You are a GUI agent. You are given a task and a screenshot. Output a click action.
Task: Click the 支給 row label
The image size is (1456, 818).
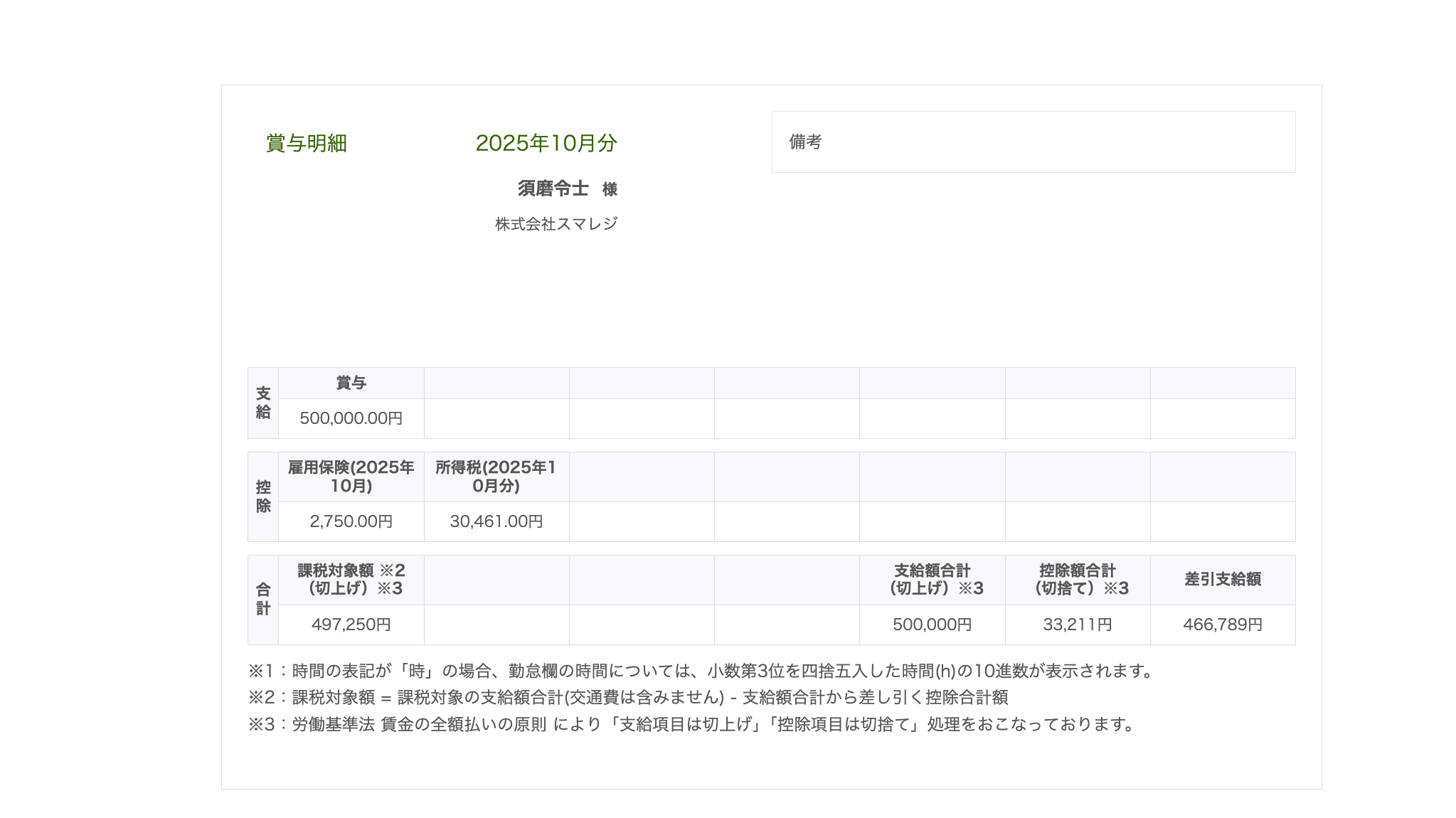pos(261,402)
